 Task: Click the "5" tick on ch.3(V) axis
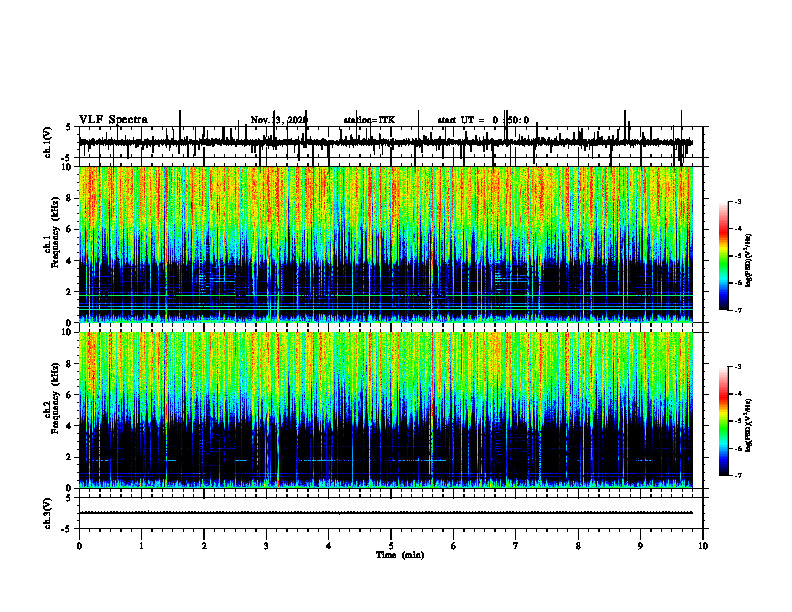[69, 498]
